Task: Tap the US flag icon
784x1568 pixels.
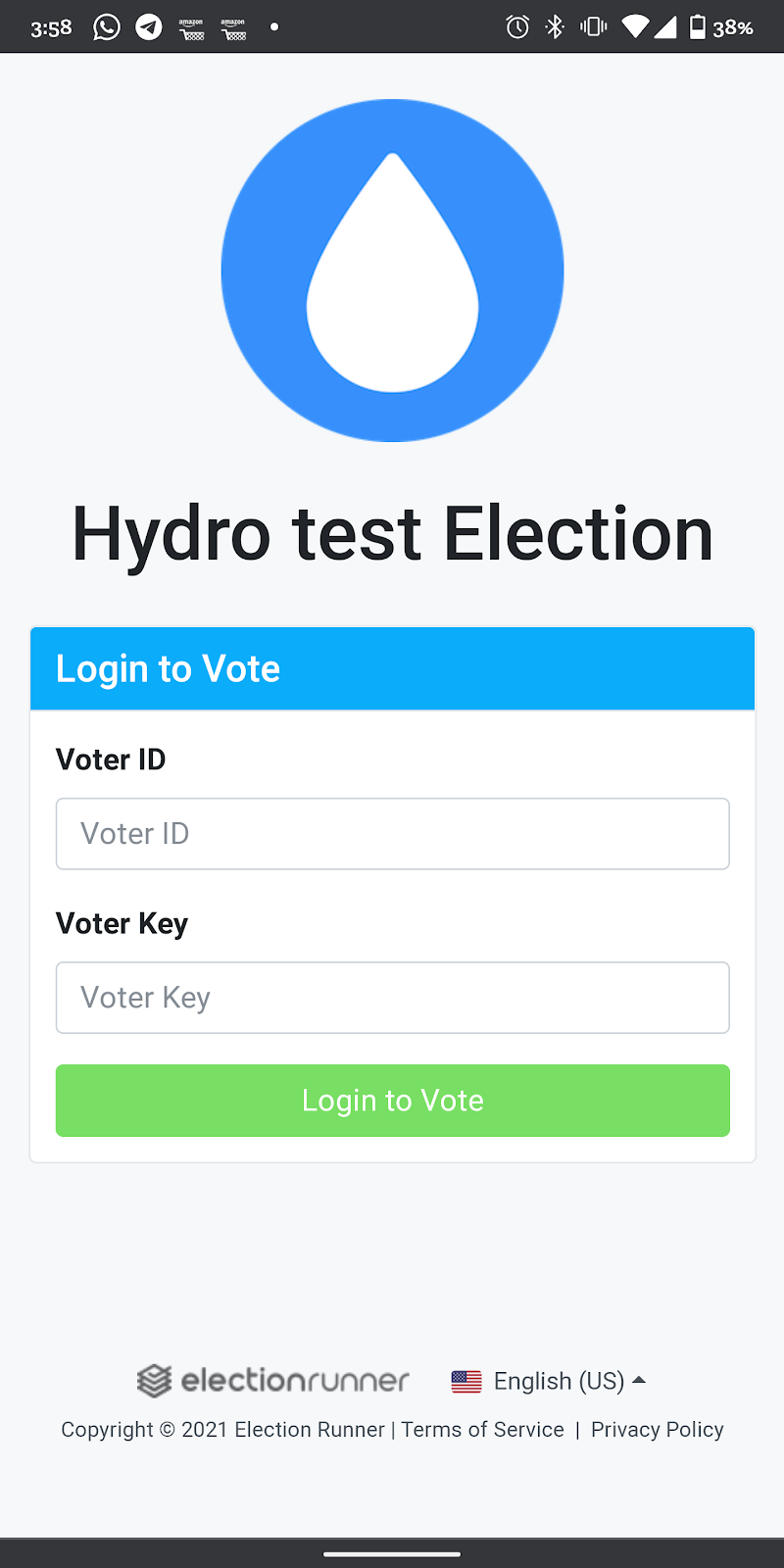Action: tap(466, 1382)
